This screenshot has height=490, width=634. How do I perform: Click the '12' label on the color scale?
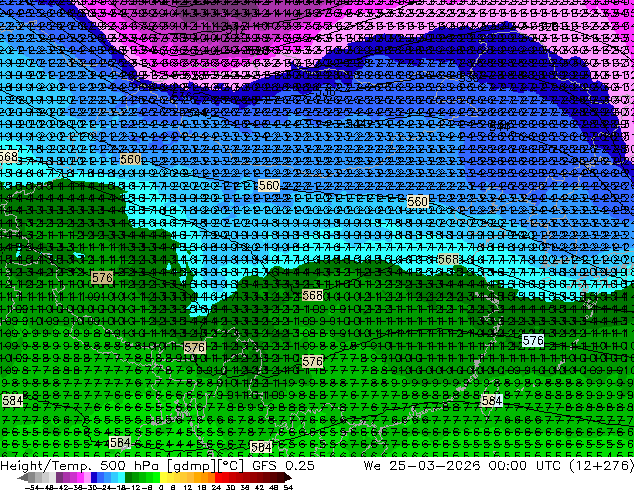(x=187, y=487)
